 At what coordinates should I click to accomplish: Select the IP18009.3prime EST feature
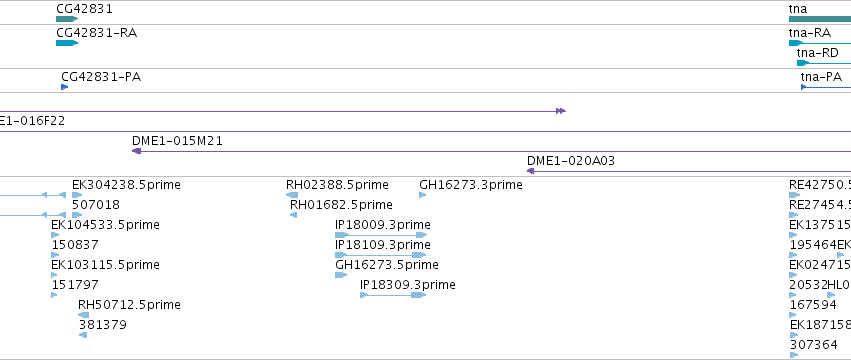[381, 235]
